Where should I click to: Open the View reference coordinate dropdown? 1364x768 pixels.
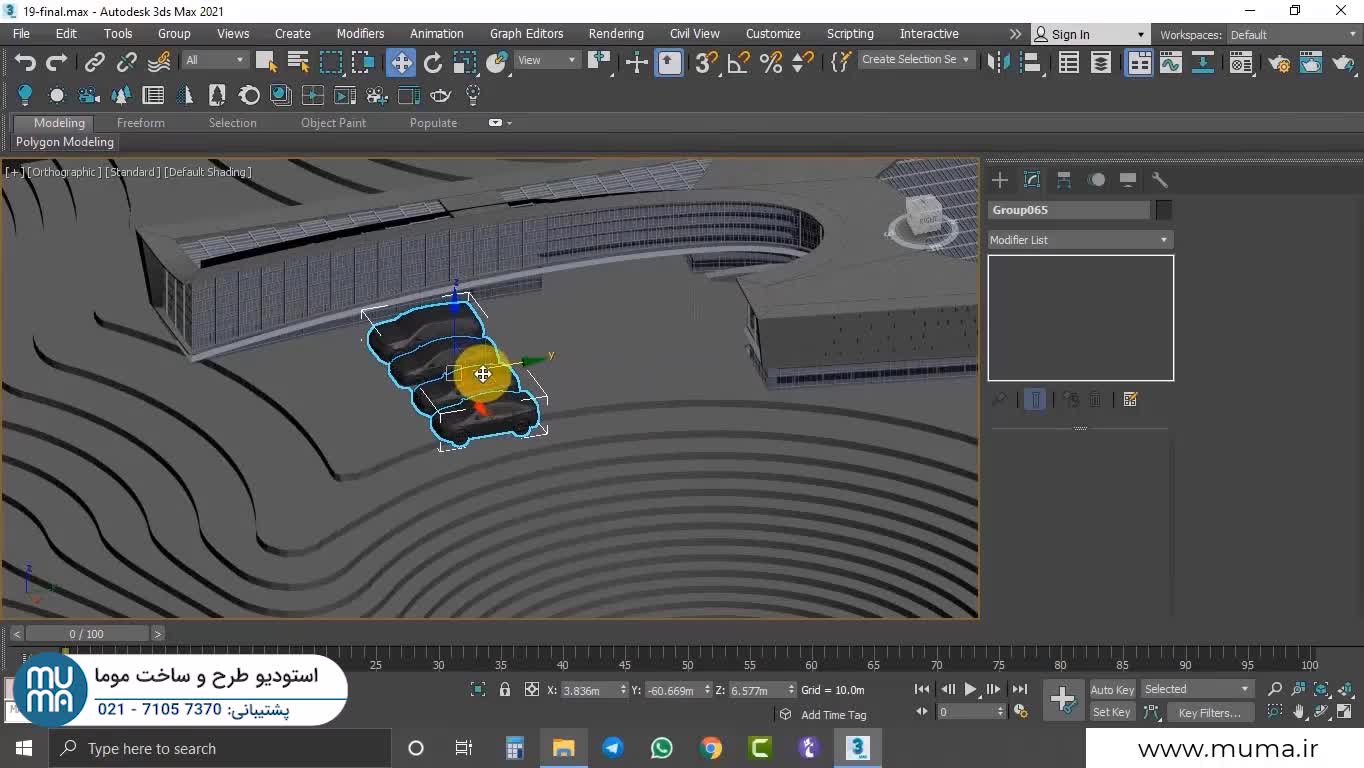(x=547, y=60)
